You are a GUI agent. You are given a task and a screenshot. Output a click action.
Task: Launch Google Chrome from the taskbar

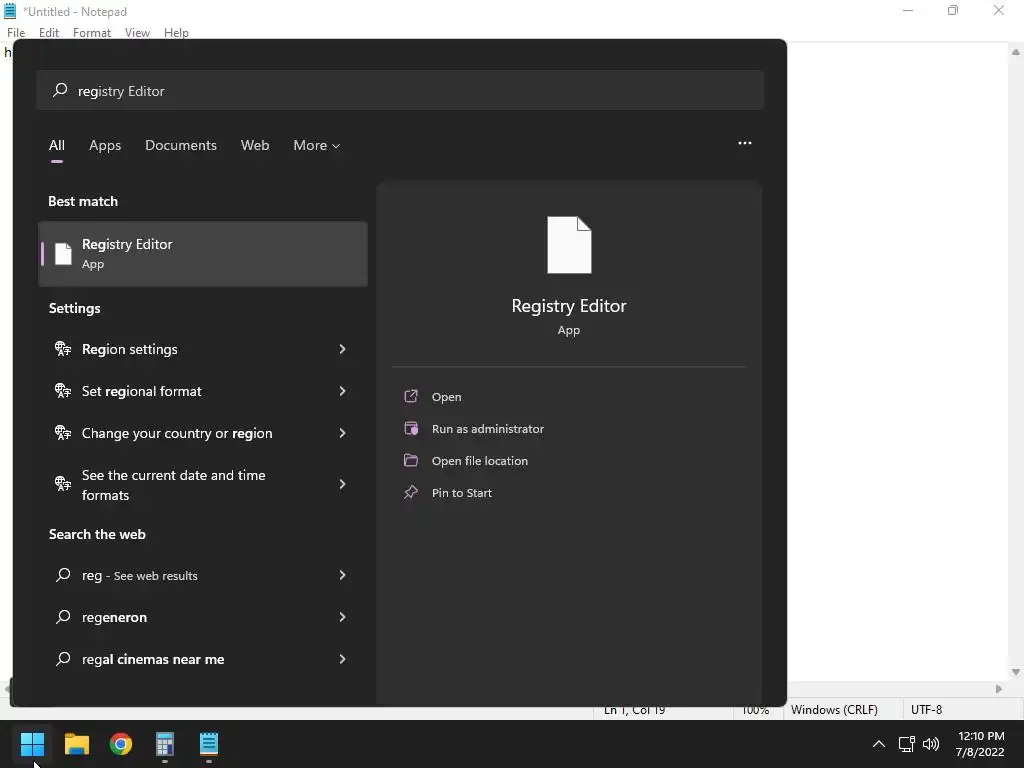coord(121,743)
